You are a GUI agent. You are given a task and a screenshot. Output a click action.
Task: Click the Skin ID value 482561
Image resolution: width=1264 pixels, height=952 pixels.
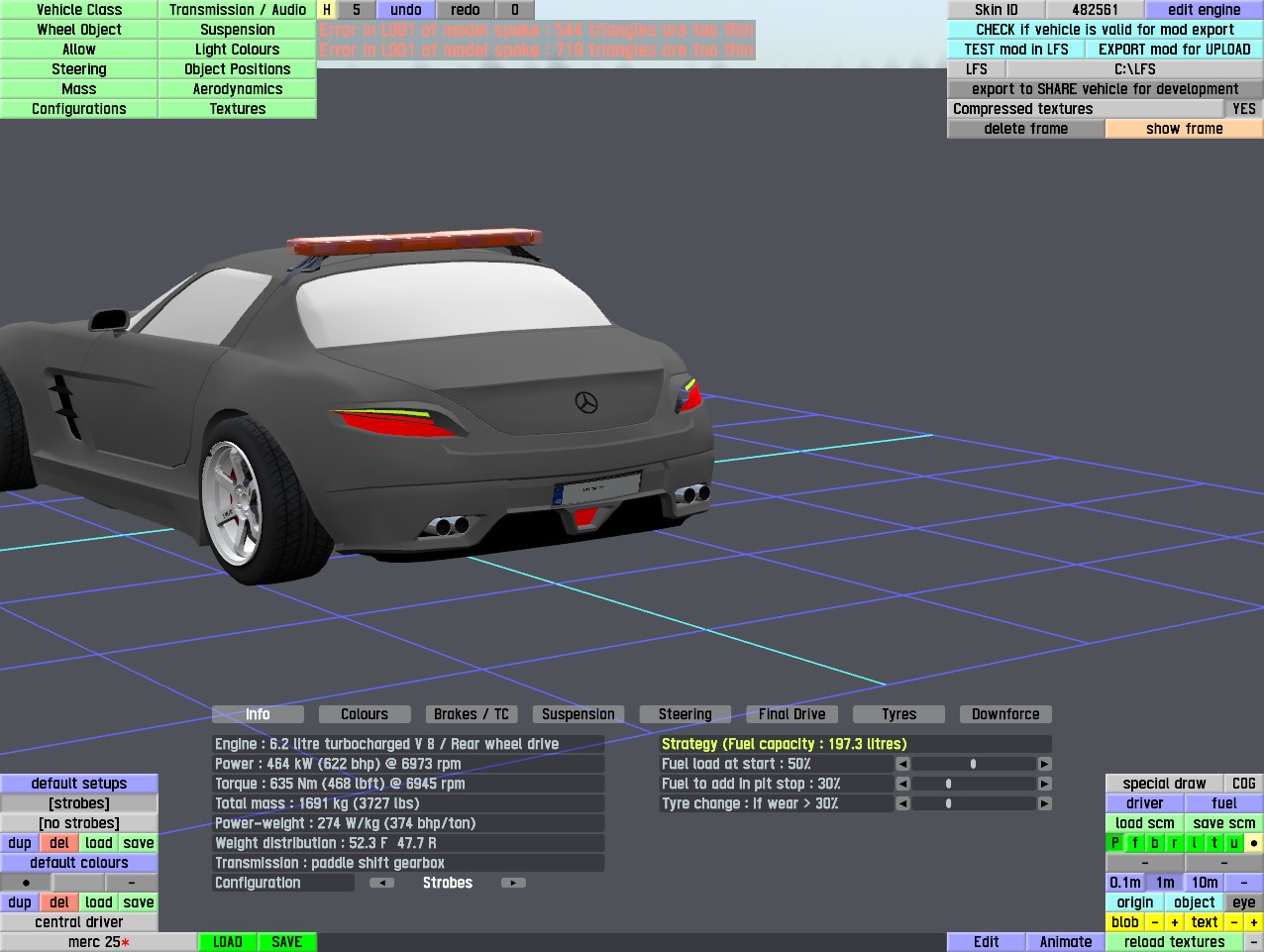click(1096, 10)
